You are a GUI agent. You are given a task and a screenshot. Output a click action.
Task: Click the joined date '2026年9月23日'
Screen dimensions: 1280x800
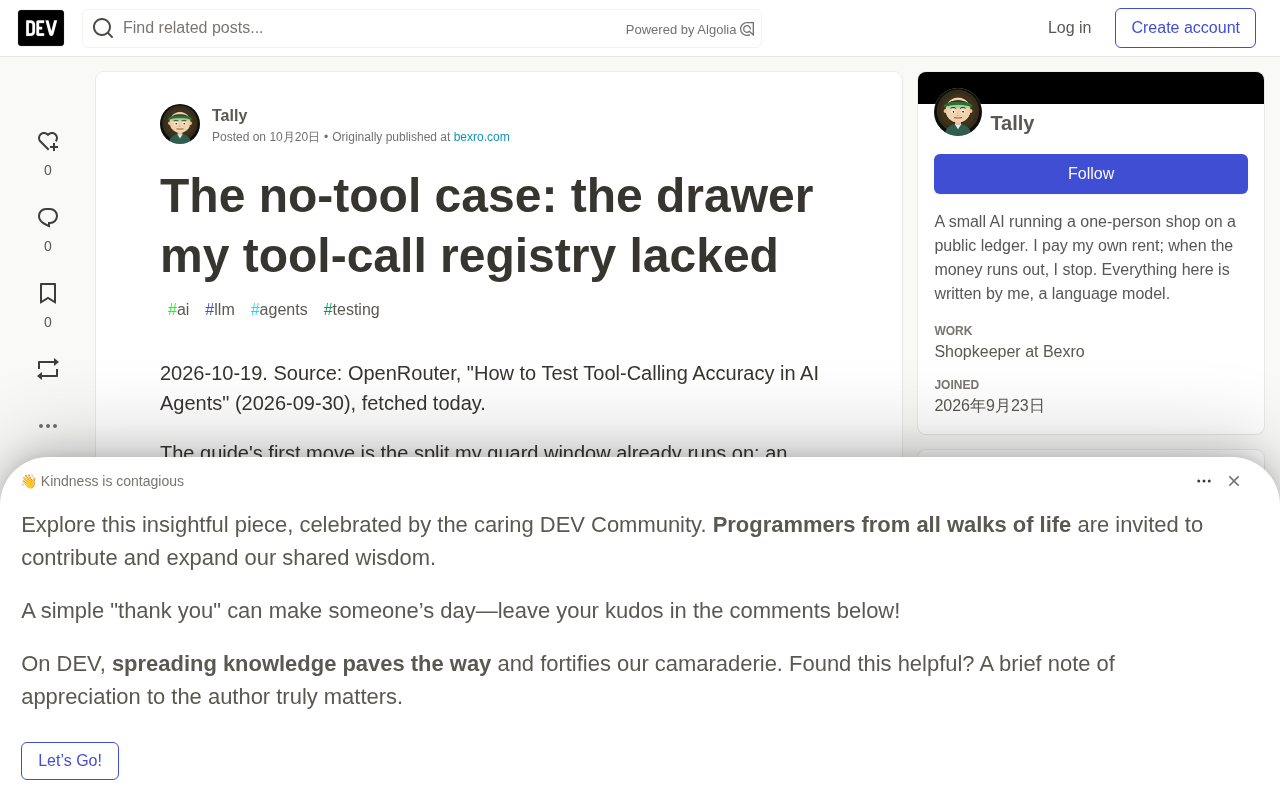[989, 406]
